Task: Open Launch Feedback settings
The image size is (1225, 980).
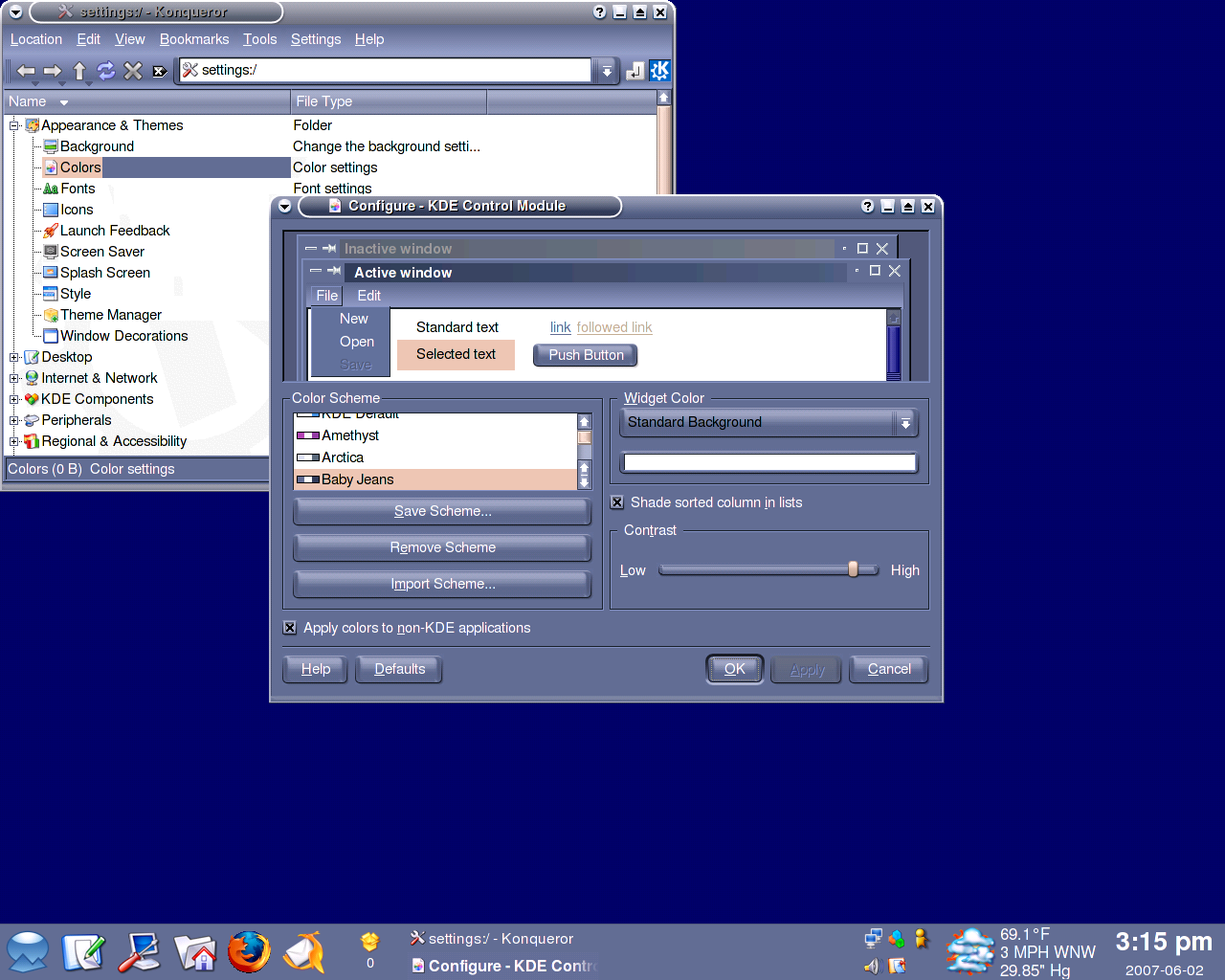Action: tap(115, 231)
